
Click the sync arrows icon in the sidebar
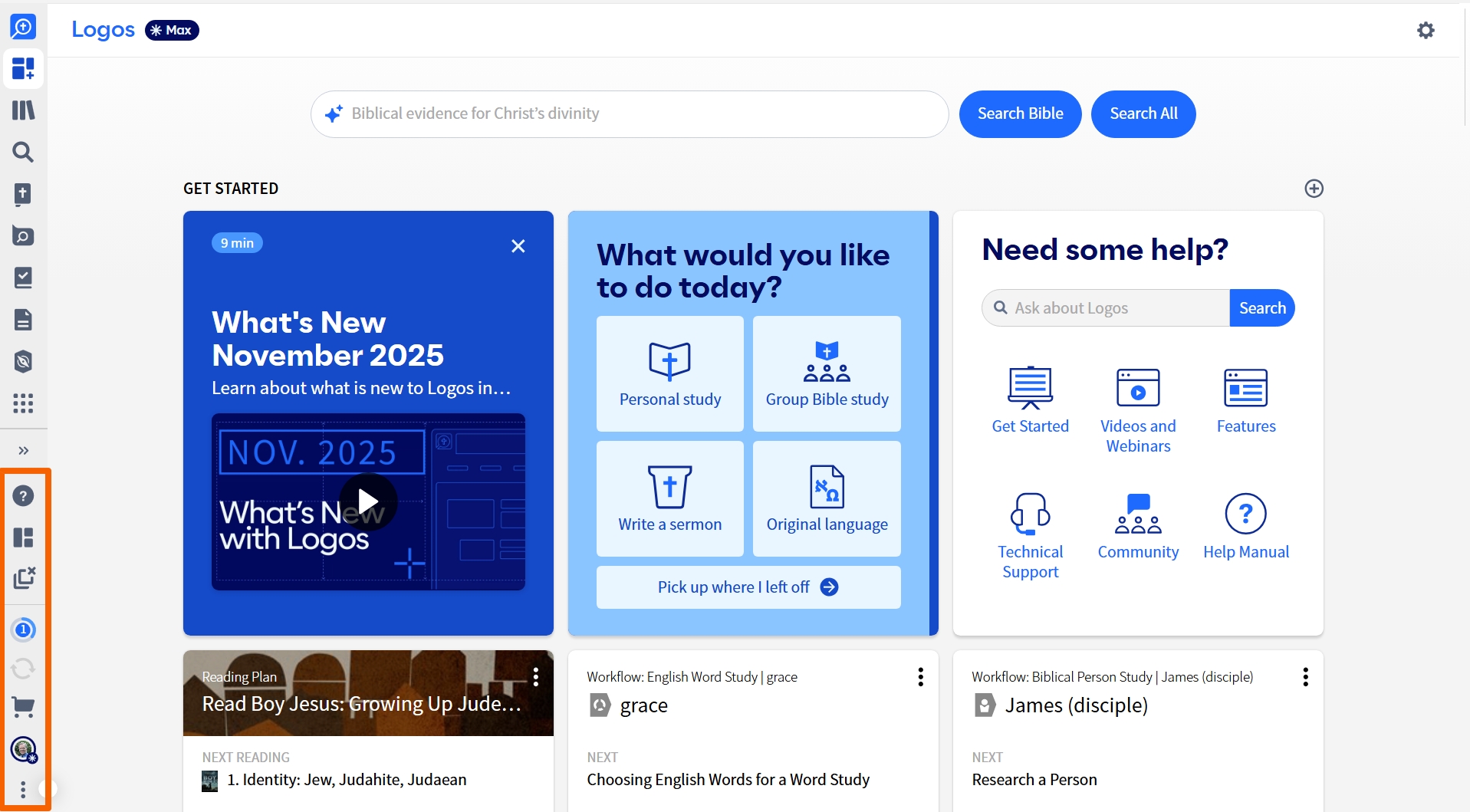[x=23, y=669]
